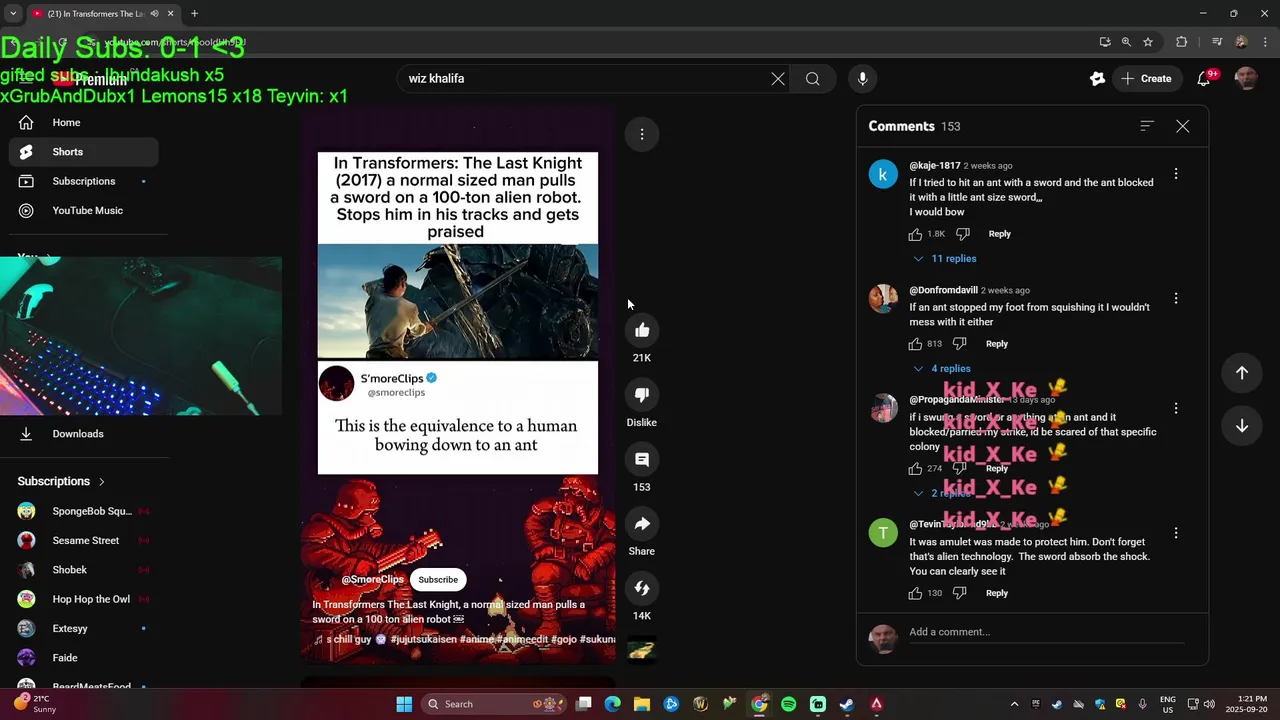The width and height of the screenshot is (1280, 720).
Task: Dislike the amulet comment
Action: click(x=959, y=593)
